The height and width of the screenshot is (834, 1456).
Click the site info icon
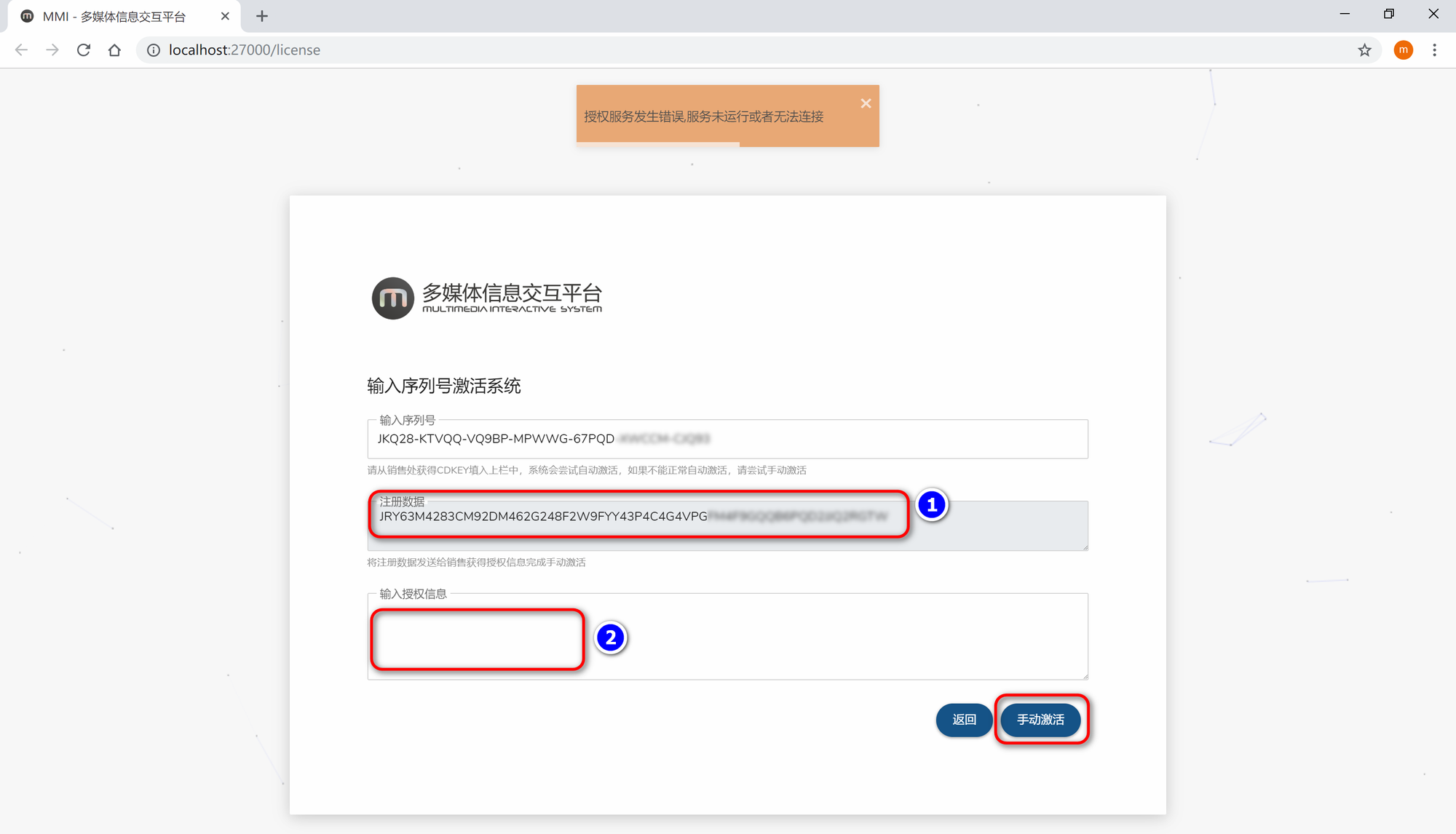tap(154, 50)
